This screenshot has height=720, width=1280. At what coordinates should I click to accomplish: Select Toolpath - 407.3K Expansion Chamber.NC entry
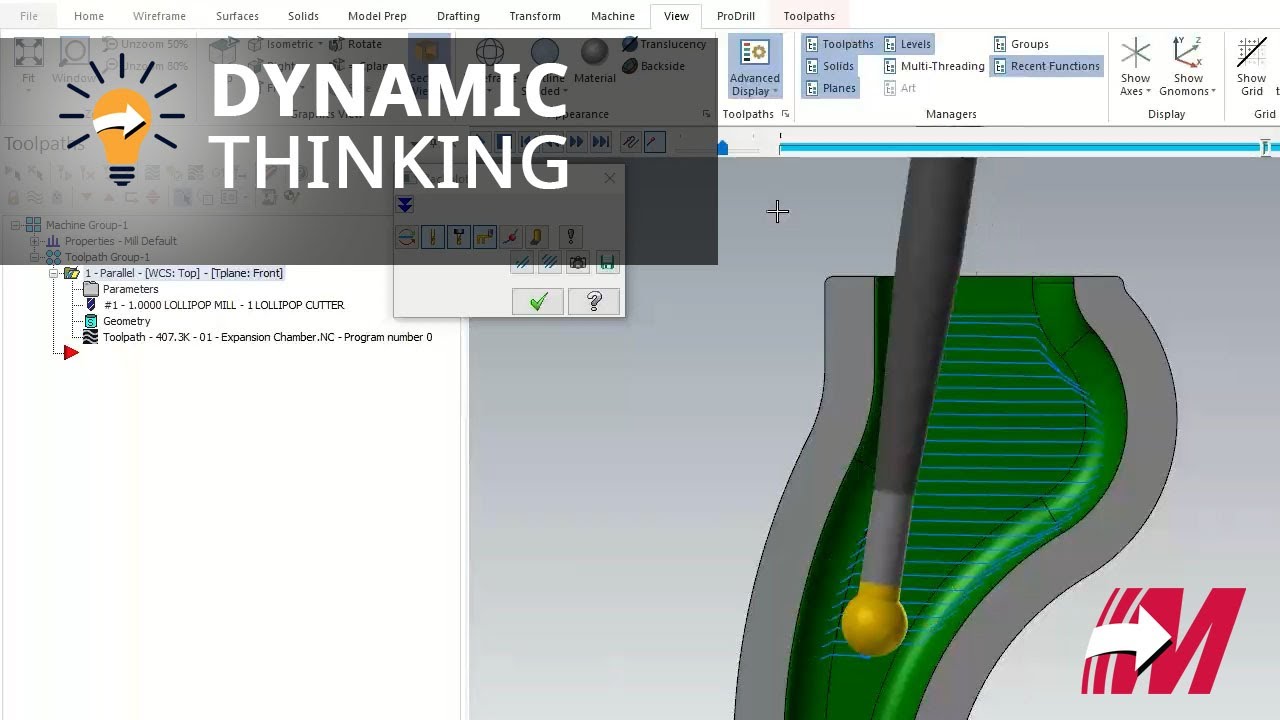[x=267, y=337]
